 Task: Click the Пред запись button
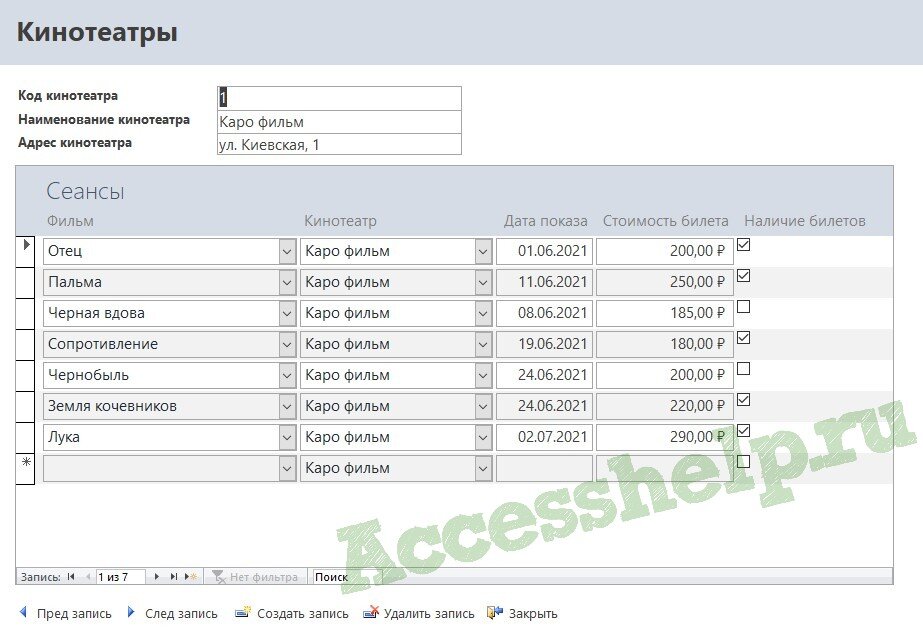click(x=65, y=613)
